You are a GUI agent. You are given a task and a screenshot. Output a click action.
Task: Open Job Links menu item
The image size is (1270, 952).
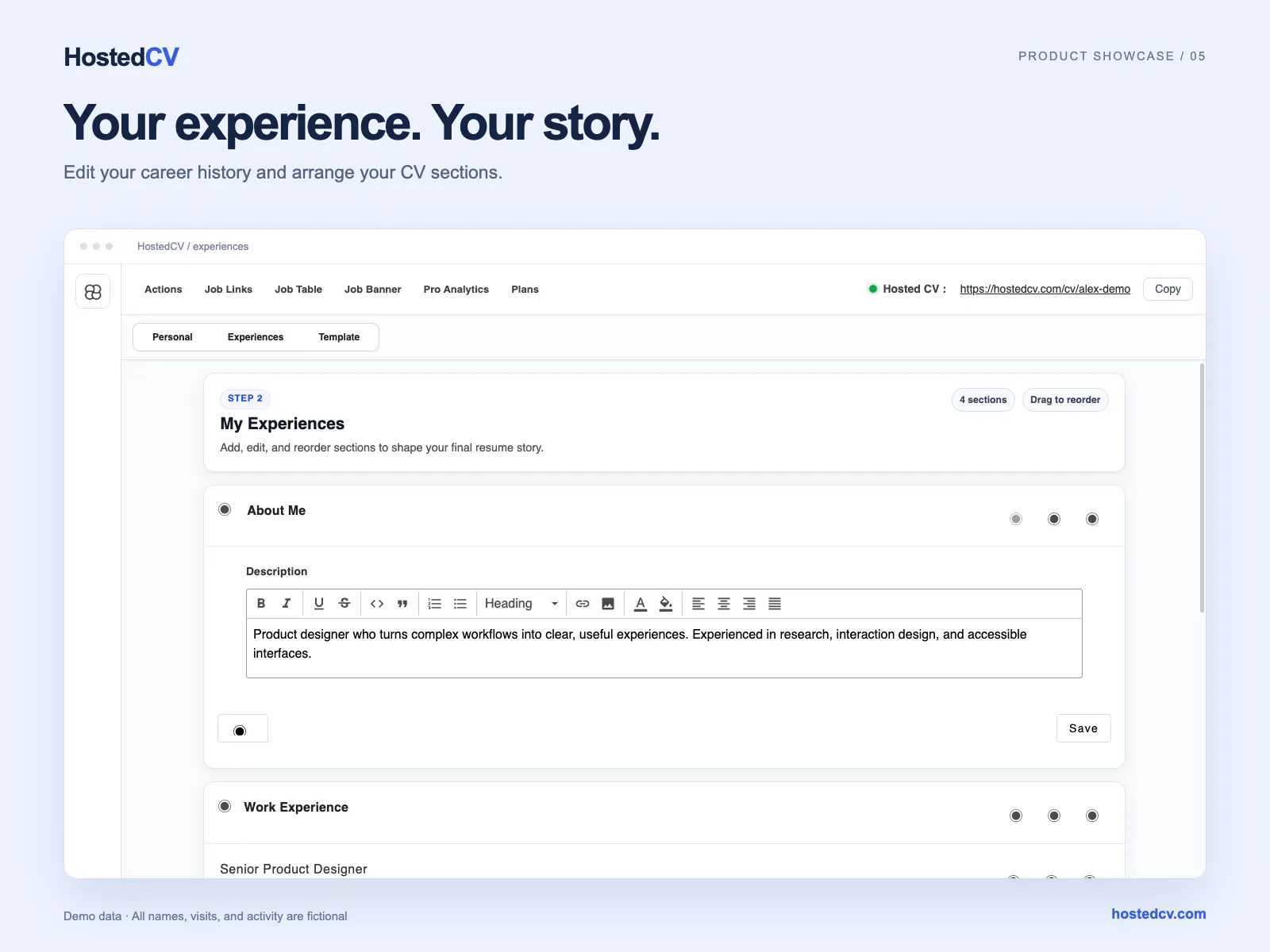(x=229, y=290)
